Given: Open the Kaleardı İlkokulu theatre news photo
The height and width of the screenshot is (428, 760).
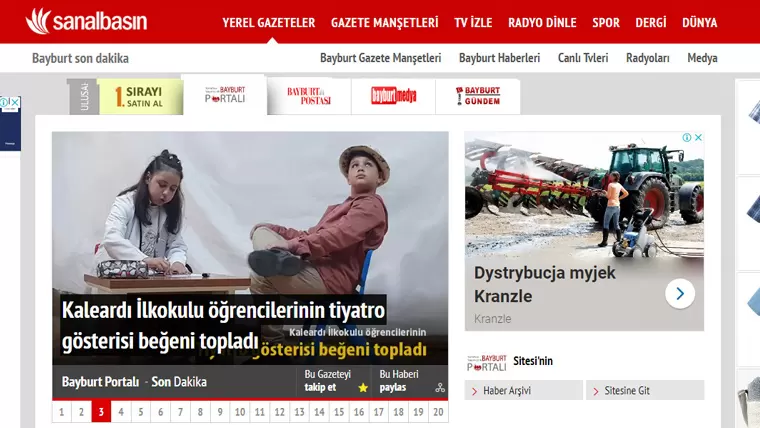Looking at the screenshot, I should point(250,213).
